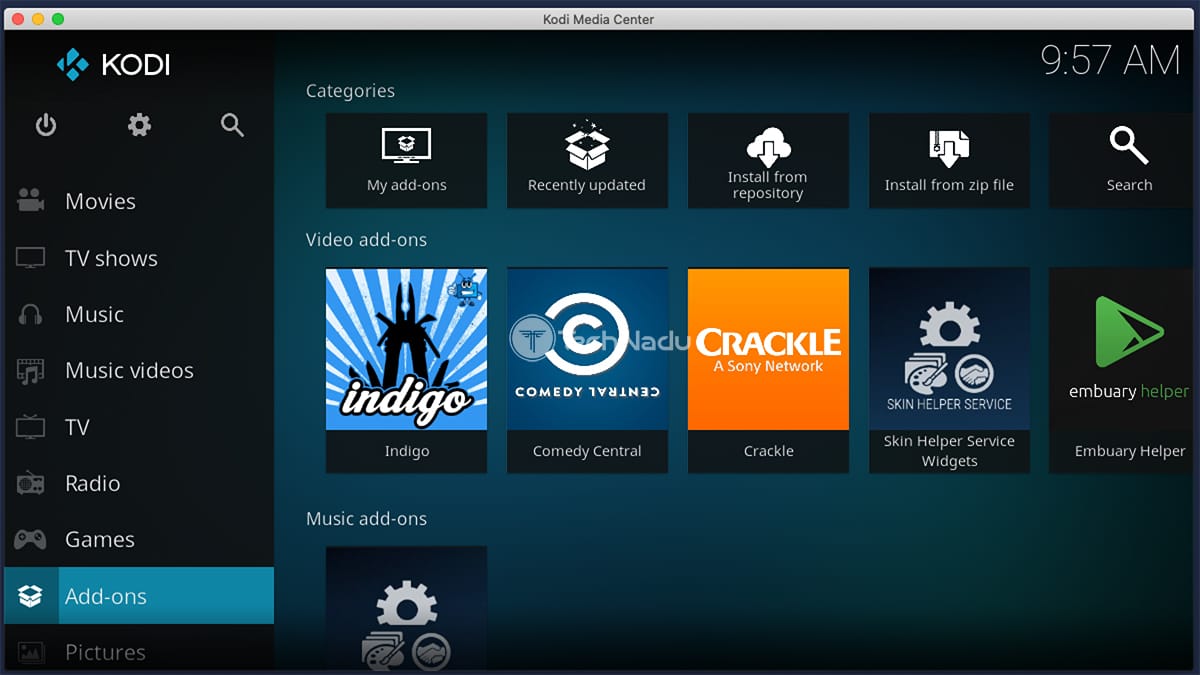Screen dimensions: 1200x675
Task: Click the Music add-ons heading
Action: click(x=366, y=519)
